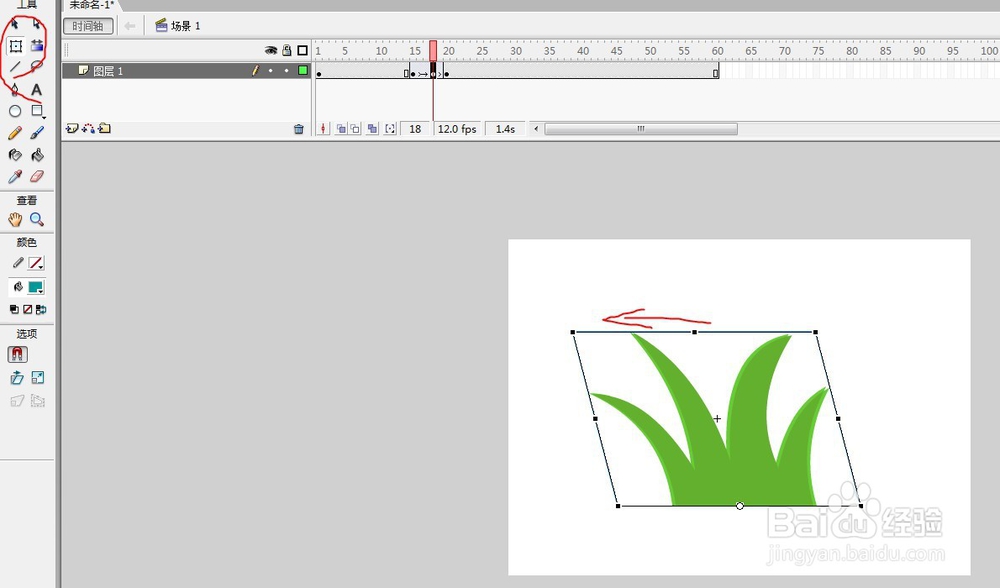The width and height of the screenshot is (1000, 588).
Task: Select the Gradient Transform tool
Action: [37, 46]
